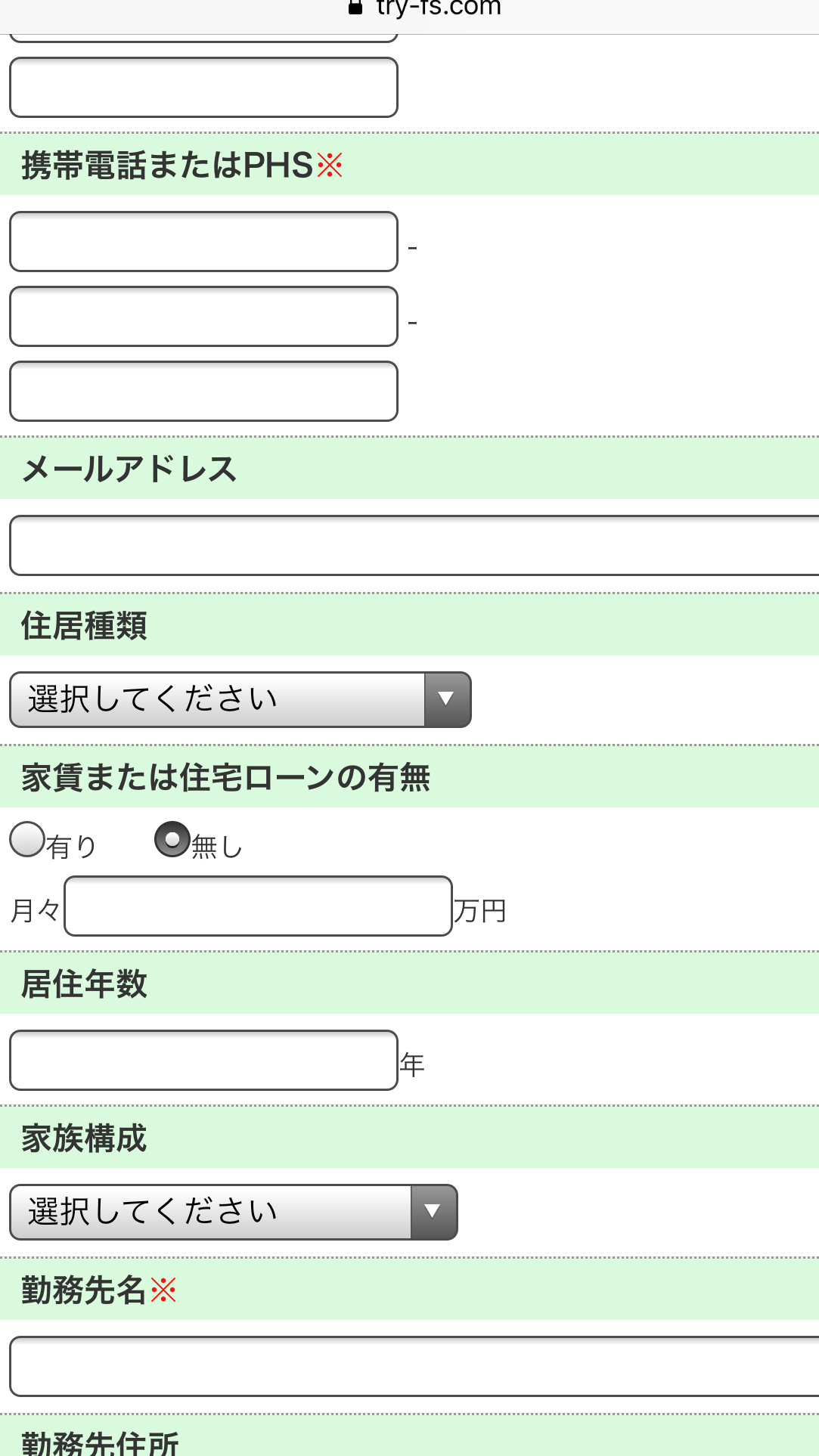Click the 居住年数 years field

[203, 1060]
